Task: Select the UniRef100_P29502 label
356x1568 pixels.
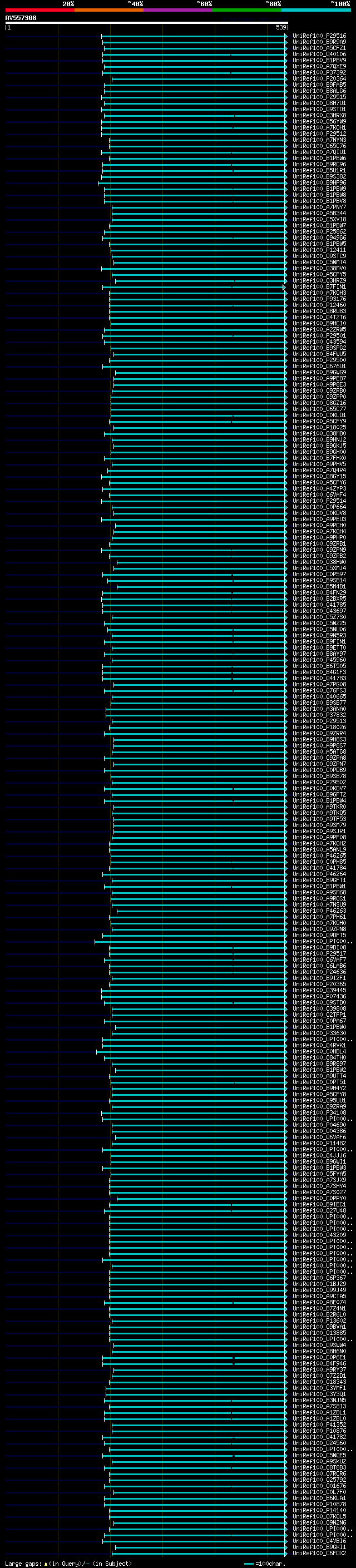Action: [319, 782]
